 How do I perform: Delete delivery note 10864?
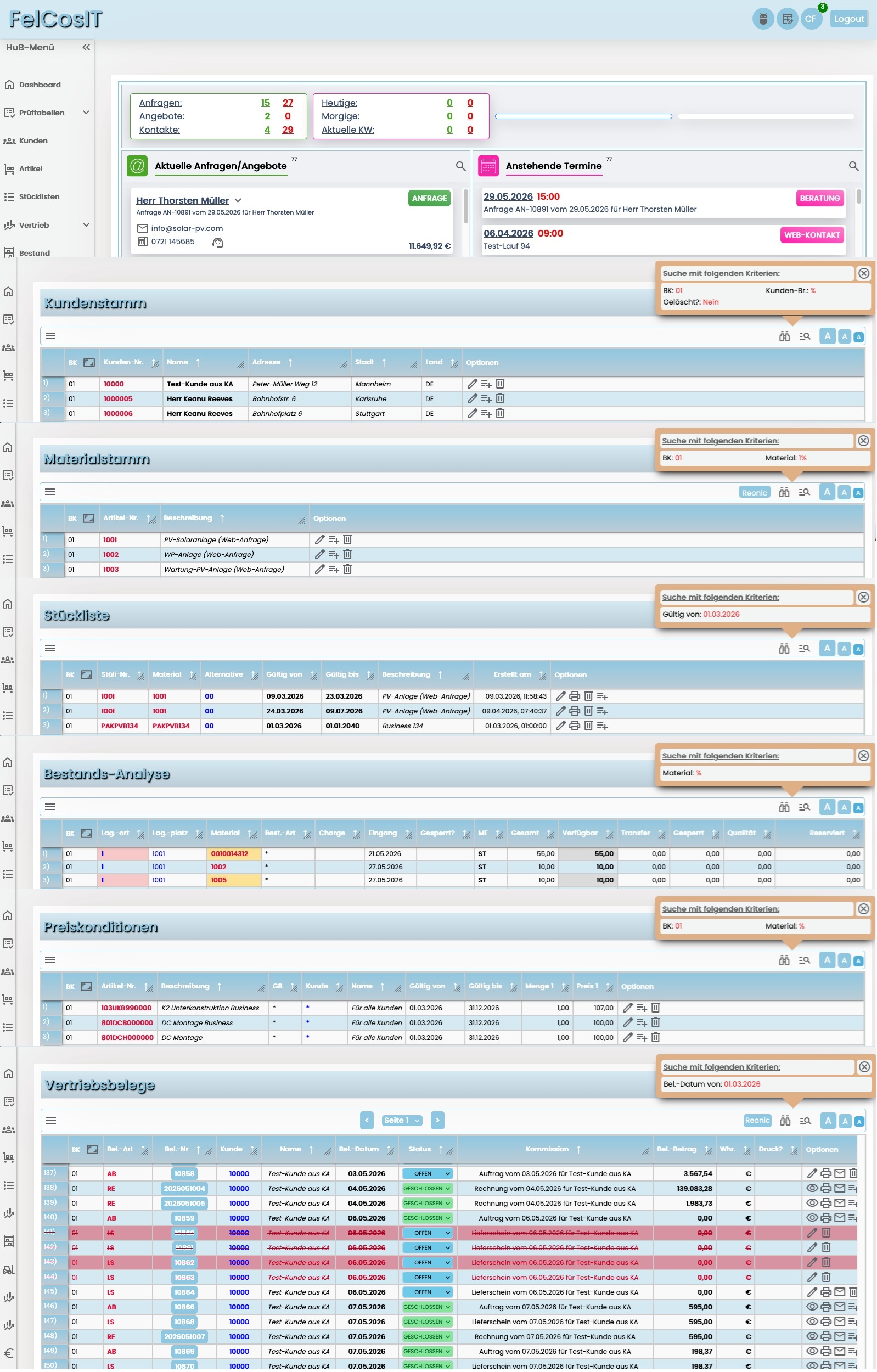click(x=853, y=1292)
